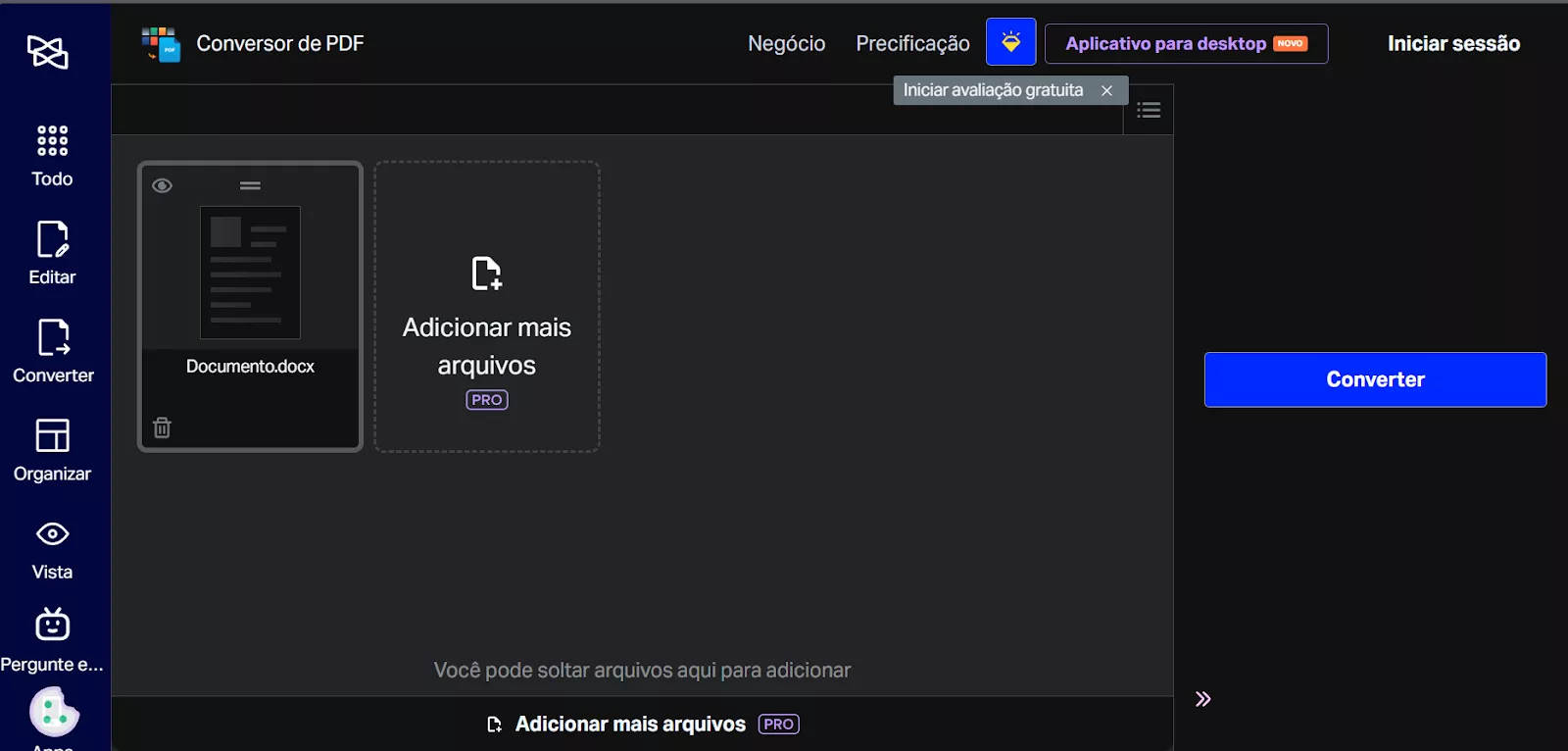Image resolution: width=1568 pixels, height=751 pixels.
Task: Select the Documento.docx thumbnail
Action: [x=250, y=273]
